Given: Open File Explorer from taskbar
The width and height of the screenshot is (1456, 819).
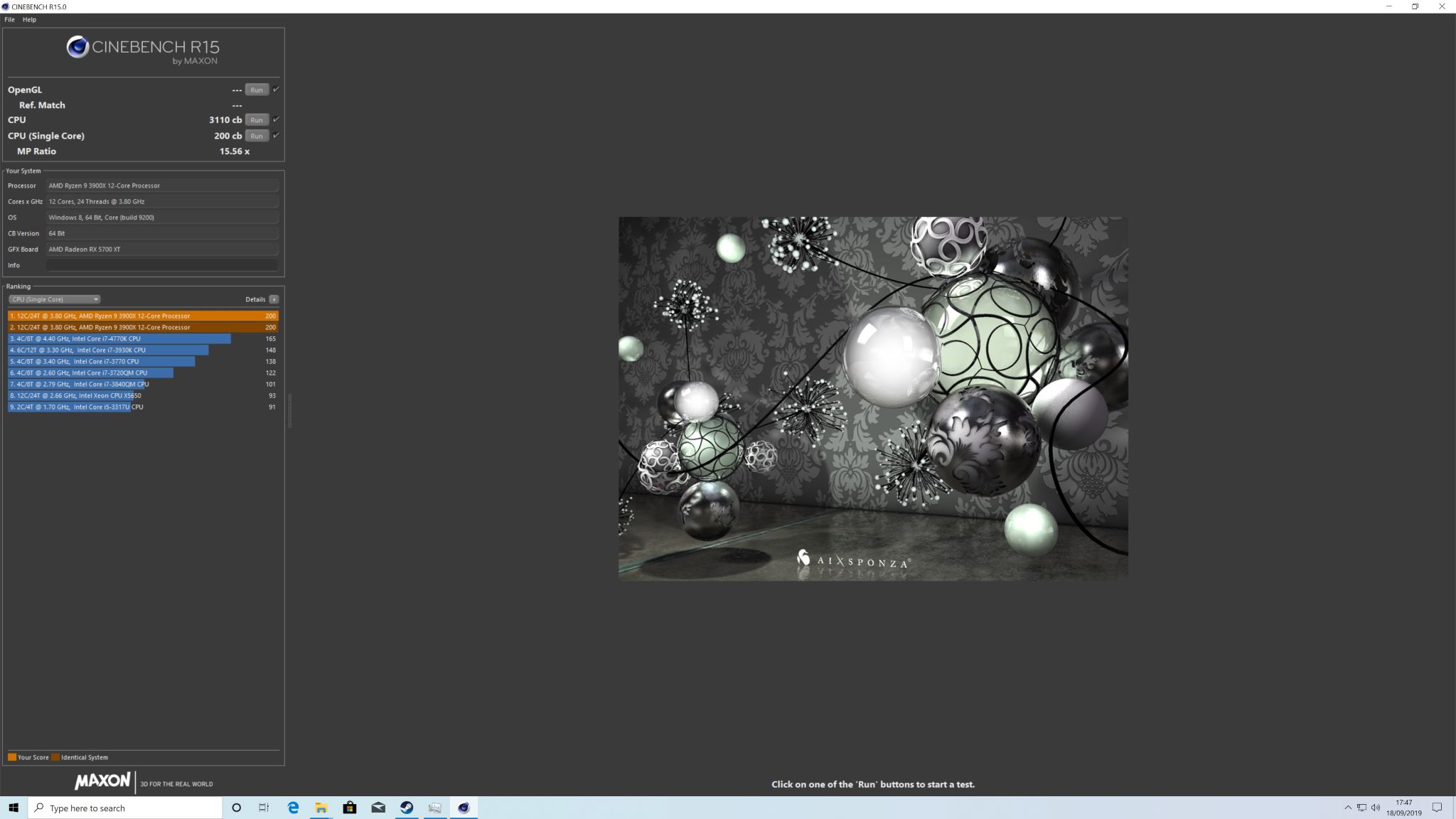Looking at the screenshot, I should click(x=321, y=808).
